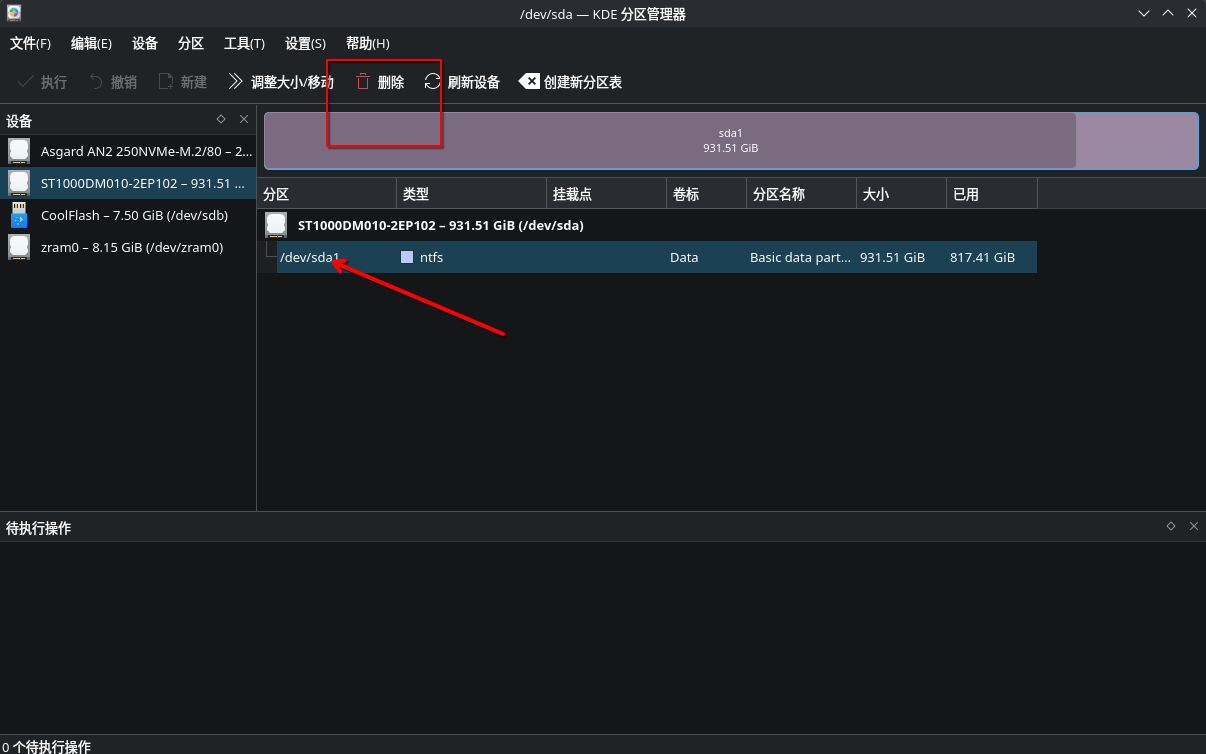The width and height of the screenshot is (1206, 754).
Task: Open the 帮助(H) menu
Action: [367, 43]
